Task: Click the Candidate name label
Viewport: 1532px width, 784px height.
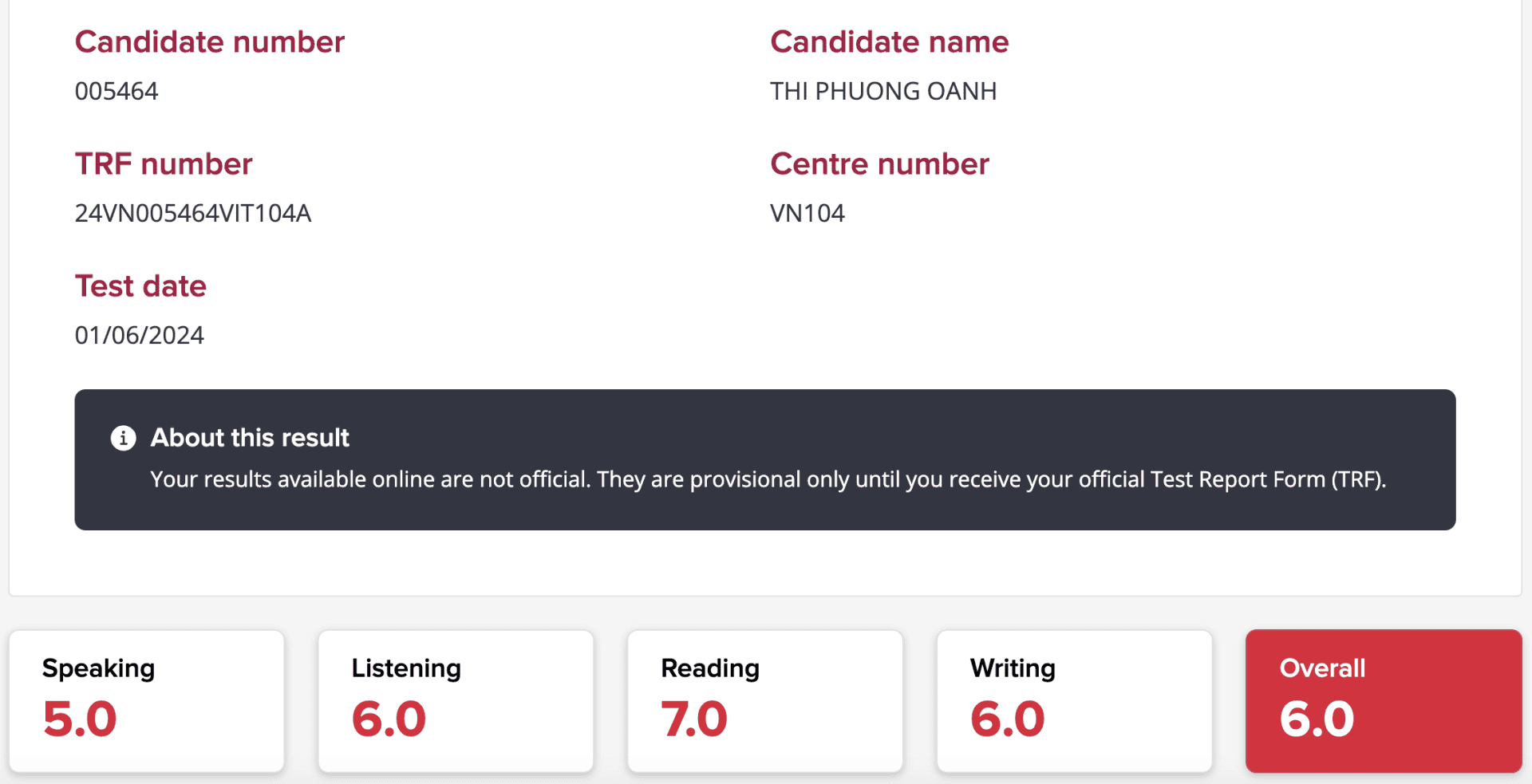Action: click(889, 42)
